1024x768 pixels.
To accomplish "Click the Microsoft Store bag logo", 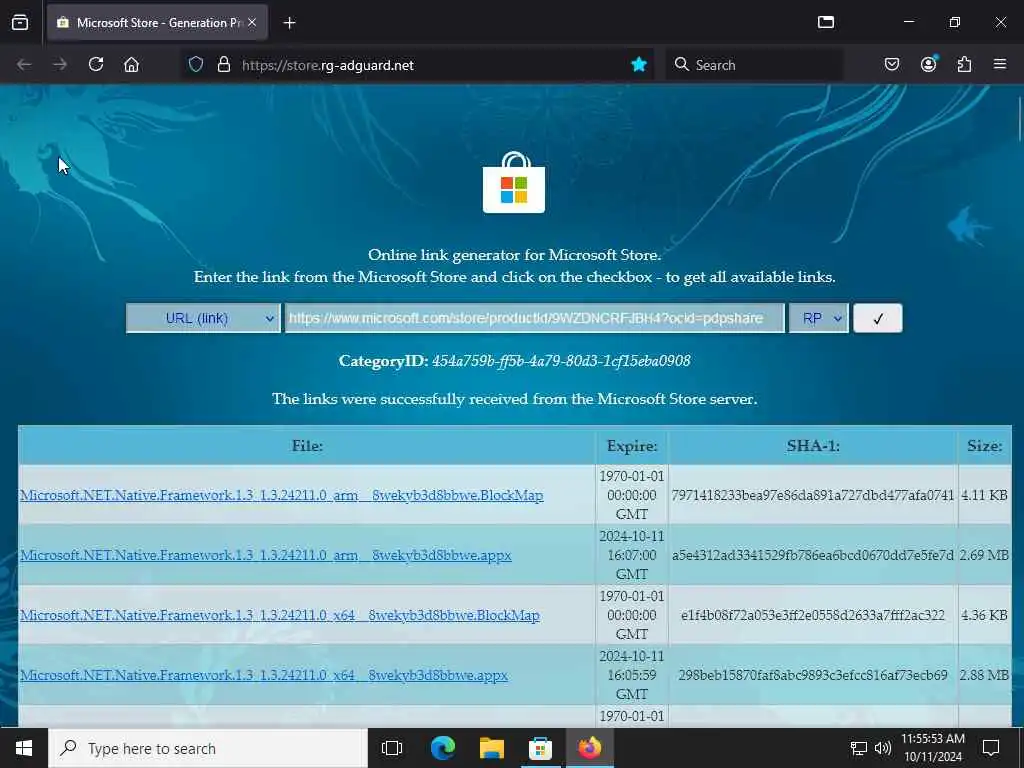I will pyautogui.click(x=514, y=183).
